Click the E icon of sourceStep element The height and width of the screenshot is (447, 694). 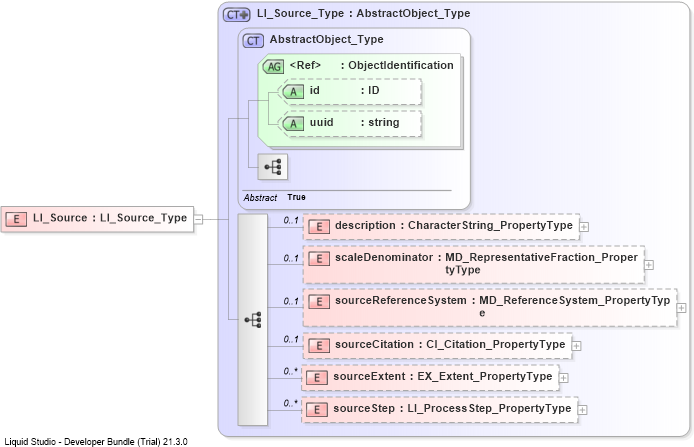[317, 409]
